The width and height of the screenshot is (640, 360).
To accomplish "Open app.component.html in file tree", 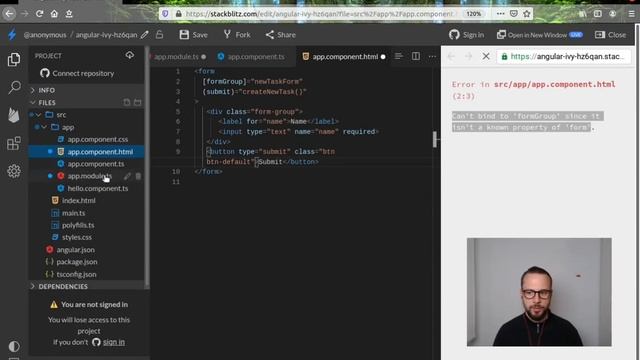I will [100, 151].
